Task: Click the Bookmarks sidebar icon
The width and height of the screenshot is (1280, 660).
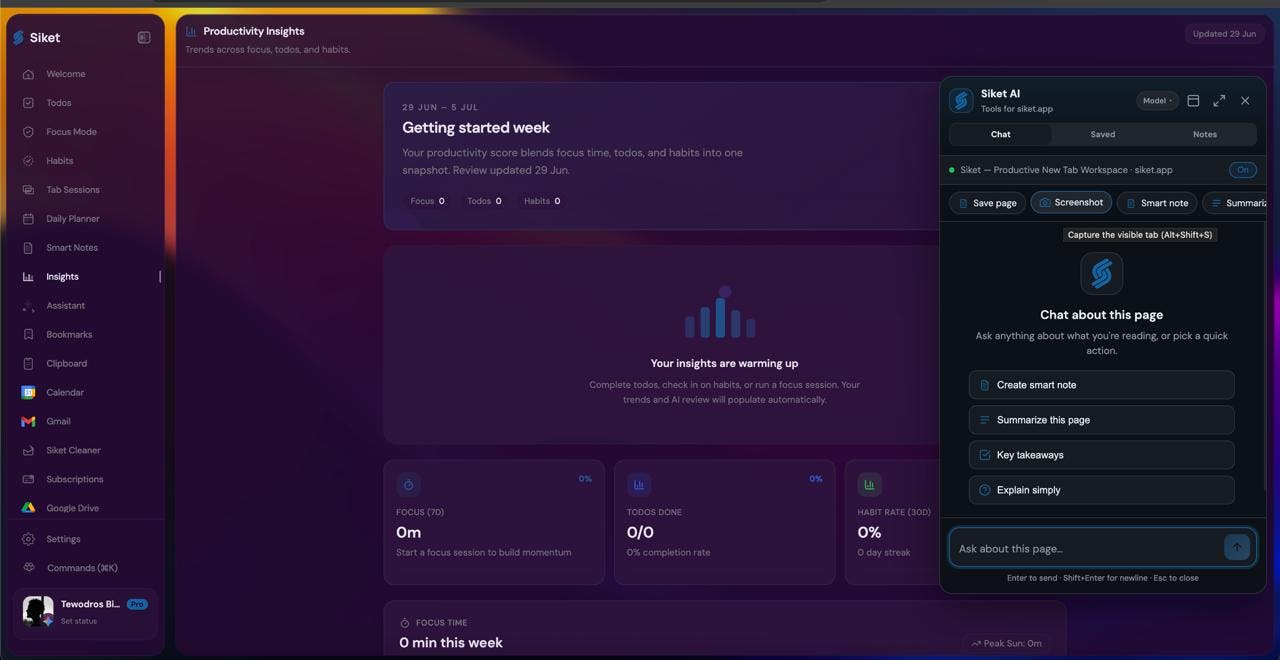Action: [28, 335]
